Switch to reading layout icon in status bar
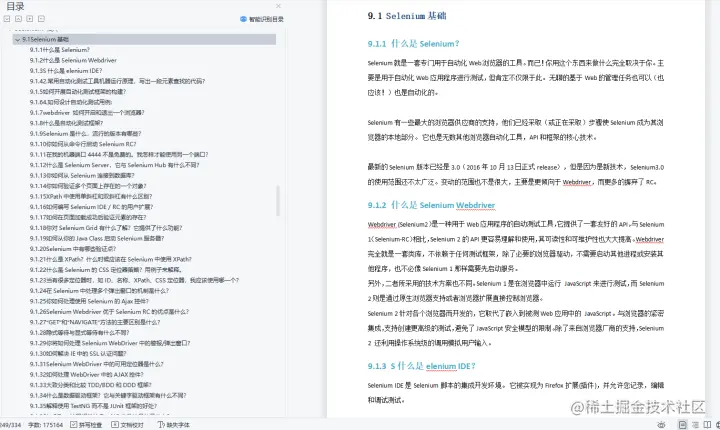 [x=707, y=425]
